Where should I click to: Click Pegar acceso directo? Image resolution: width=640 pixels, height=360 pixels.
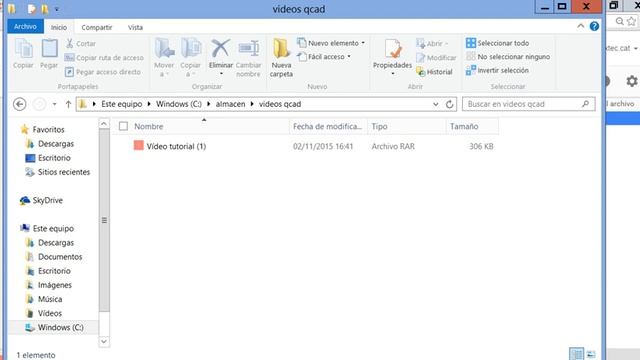103,72
